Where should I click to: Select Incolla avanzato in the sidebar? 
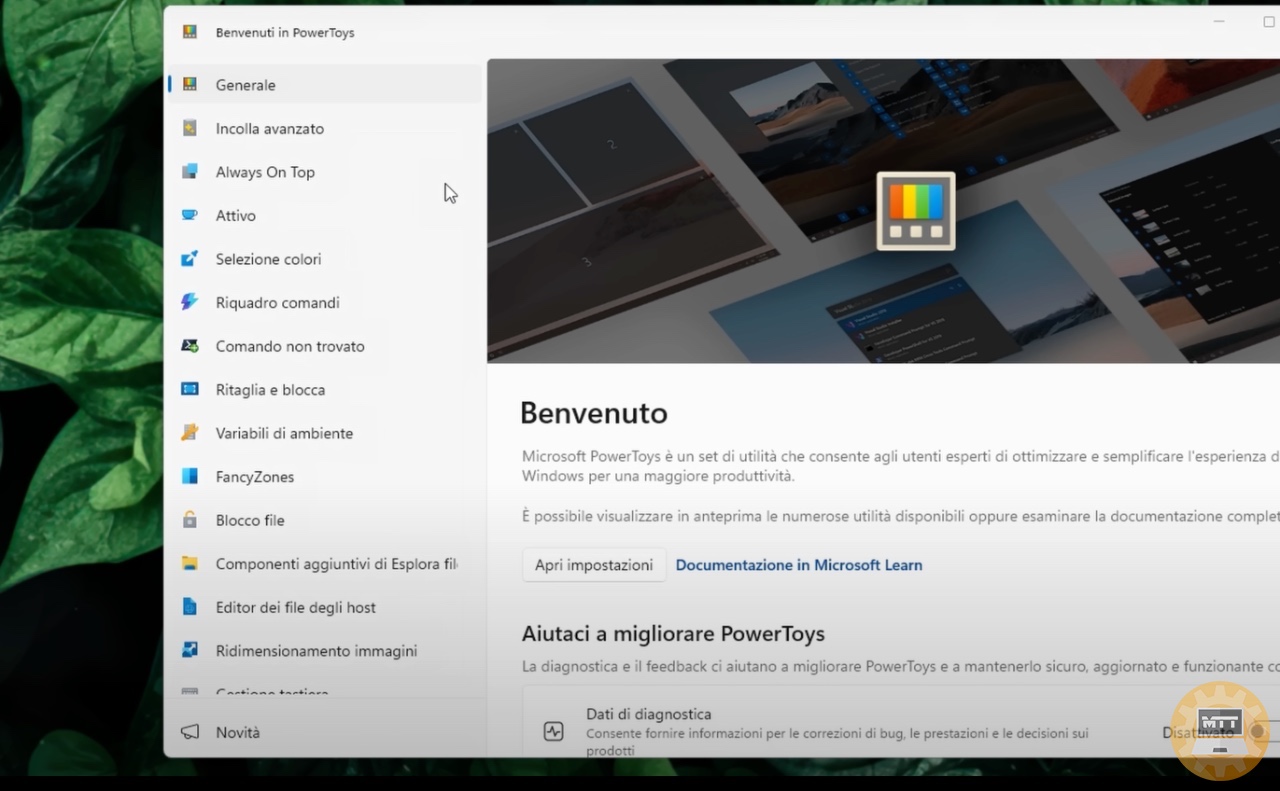point(325,128)
